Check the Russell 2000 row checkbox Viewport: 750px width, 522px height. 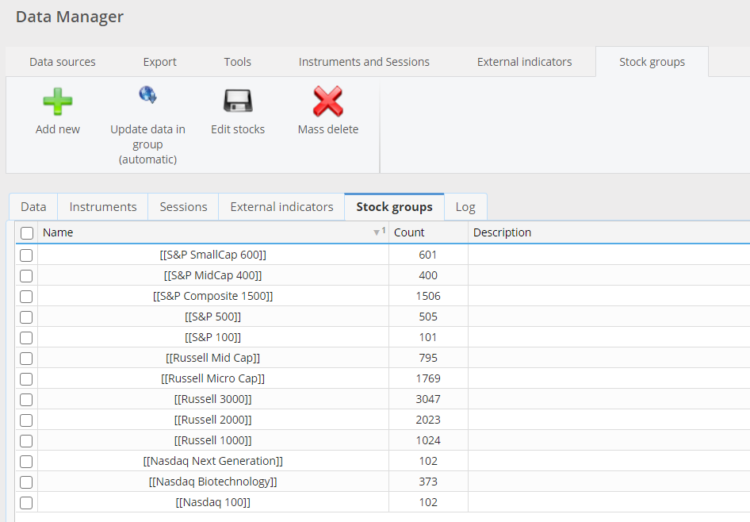(26, 420)
